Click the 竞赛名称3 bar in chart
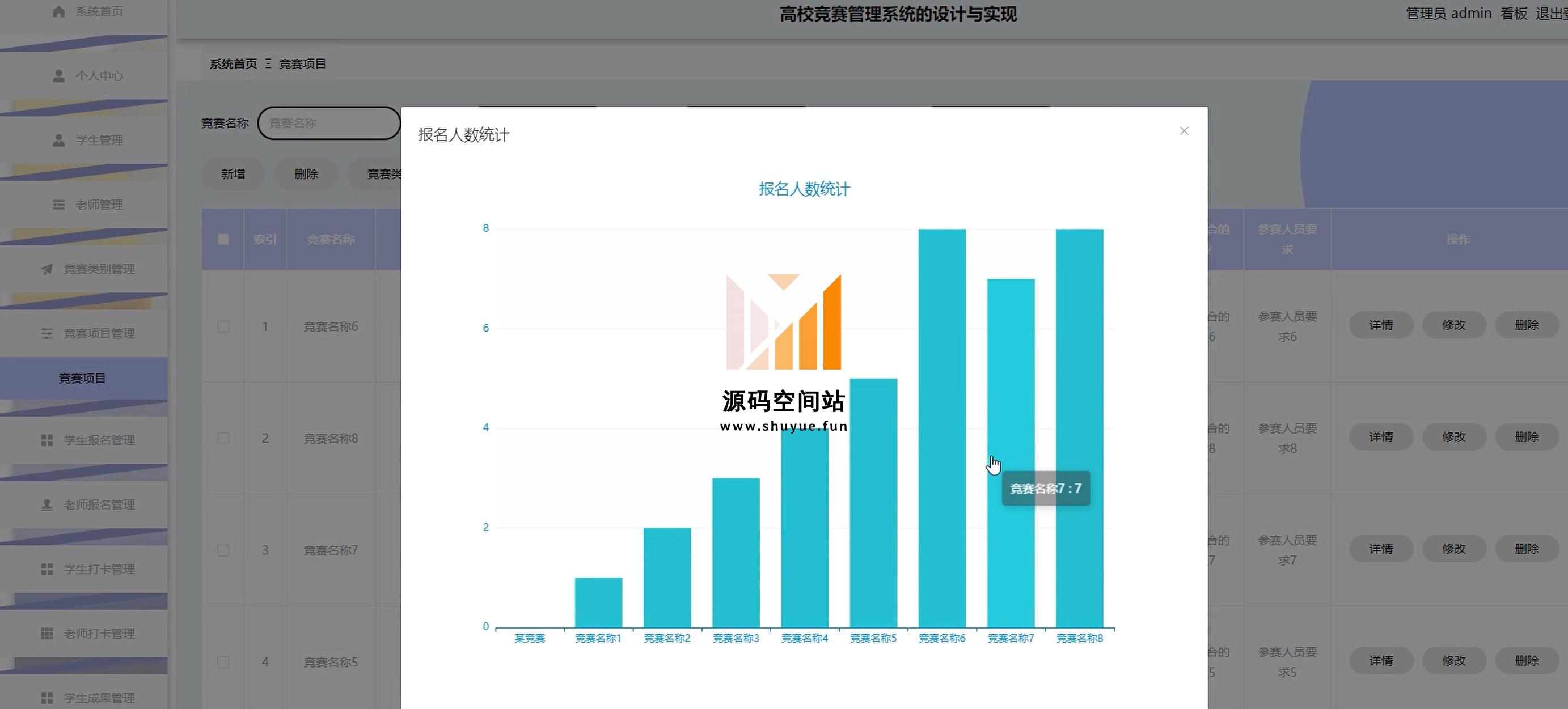This screenshot has height=709, width=1568. 736,553
